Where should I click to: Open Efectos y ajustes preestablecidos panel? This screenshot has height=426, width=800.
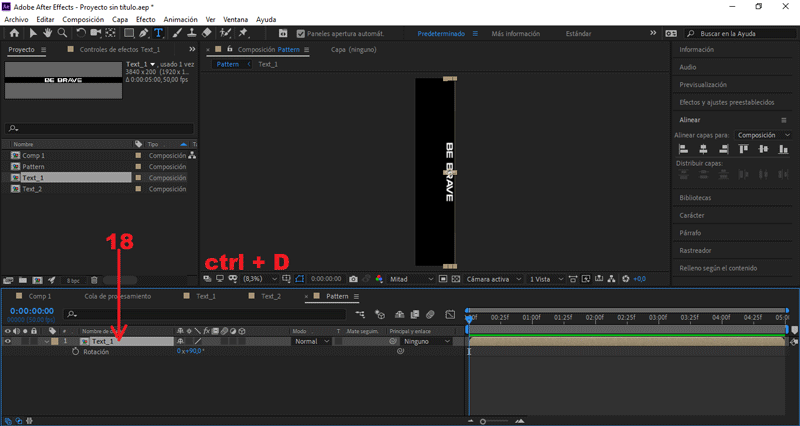tap(727, 102)
